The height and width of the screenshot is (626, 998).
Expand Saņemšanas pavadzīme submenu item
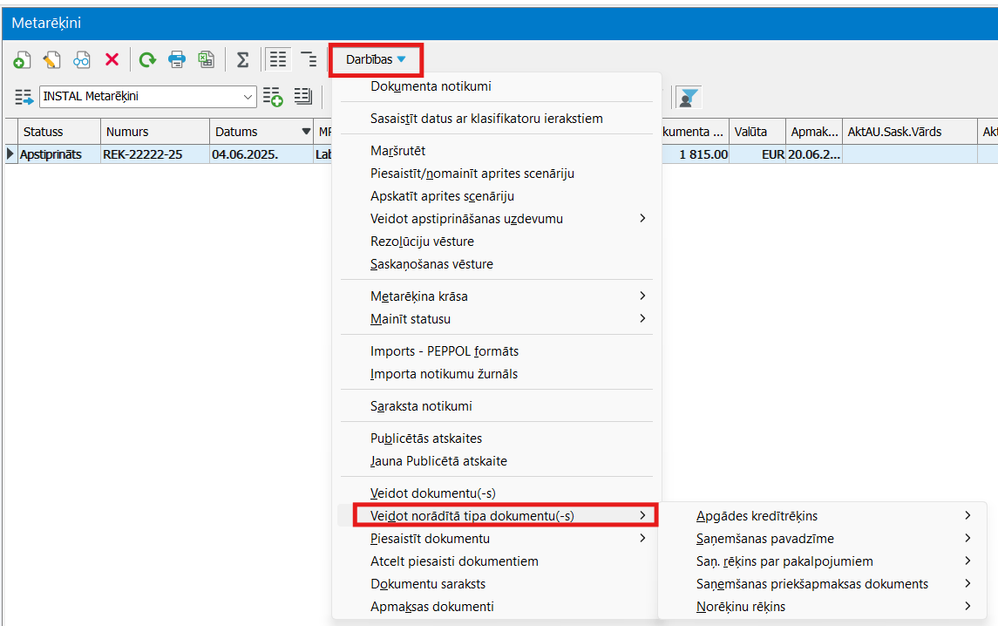coord(823,538)
